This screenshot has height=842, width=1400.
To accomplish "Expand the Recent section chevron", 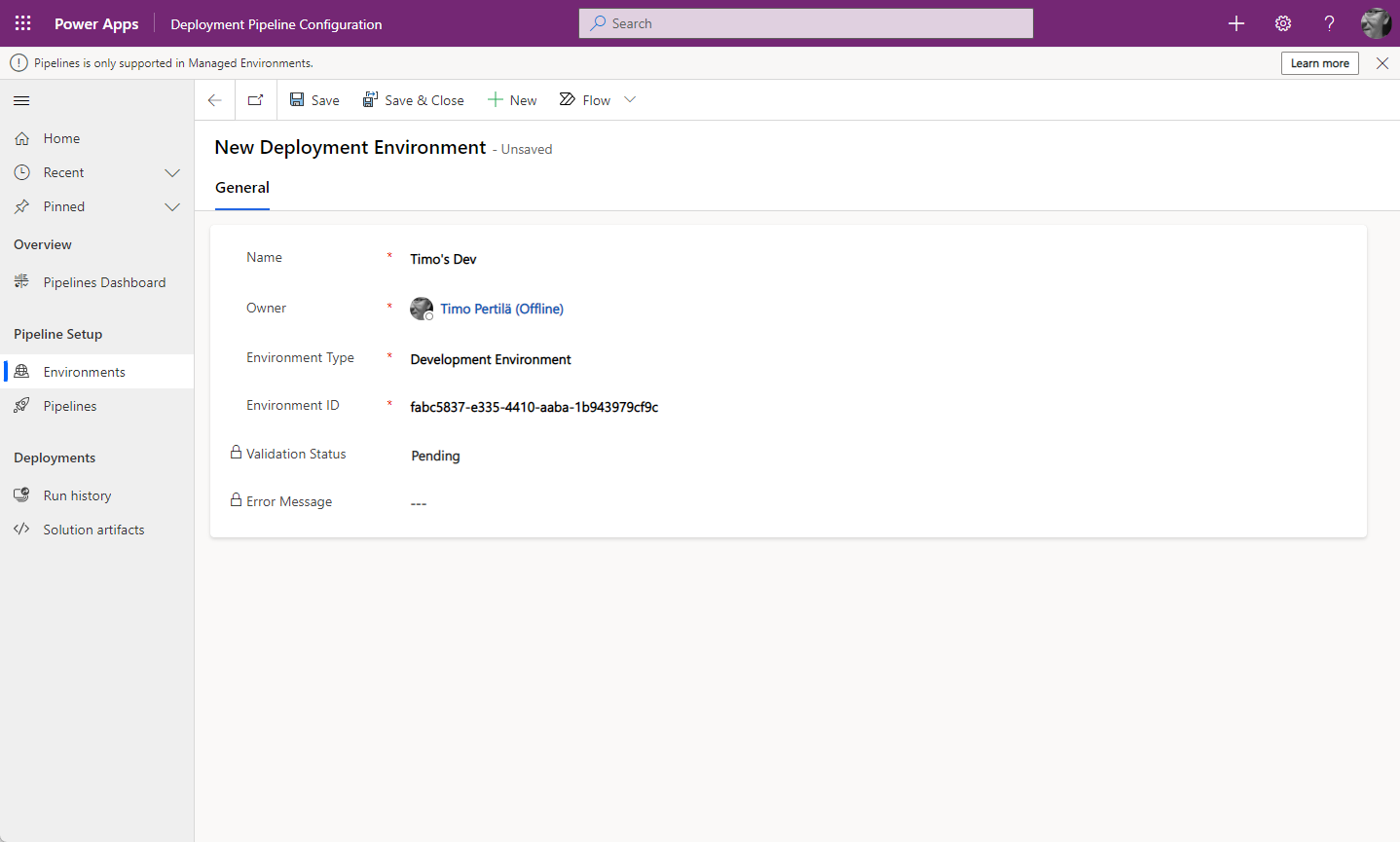I will (172, 173).
